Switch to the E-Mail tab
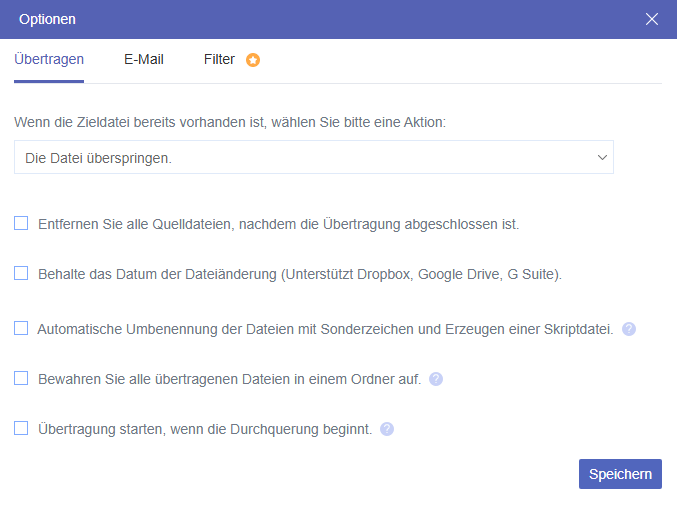 144,59
